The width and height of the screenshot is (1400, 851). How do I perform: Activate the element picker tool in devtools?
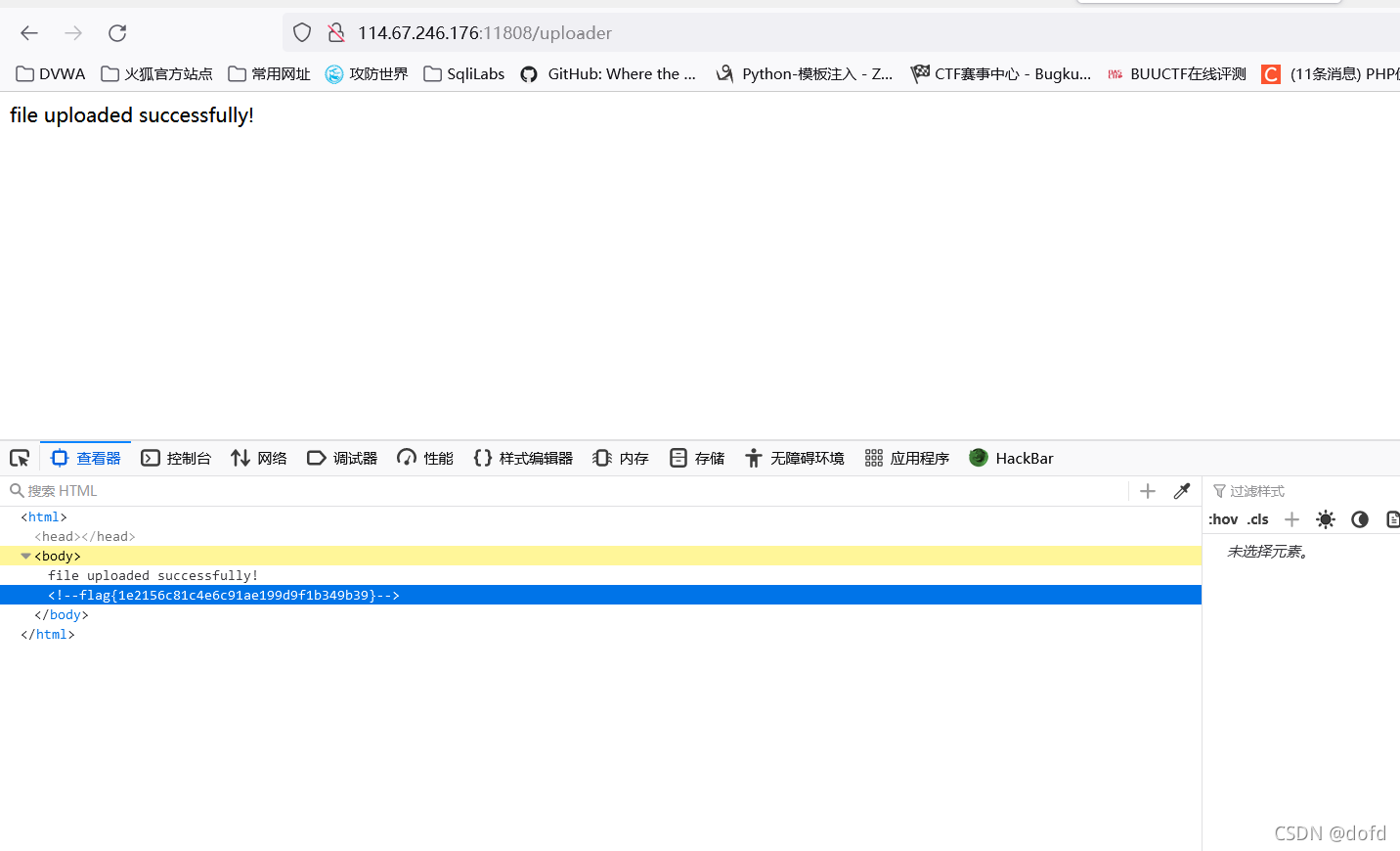pos(20,459)
